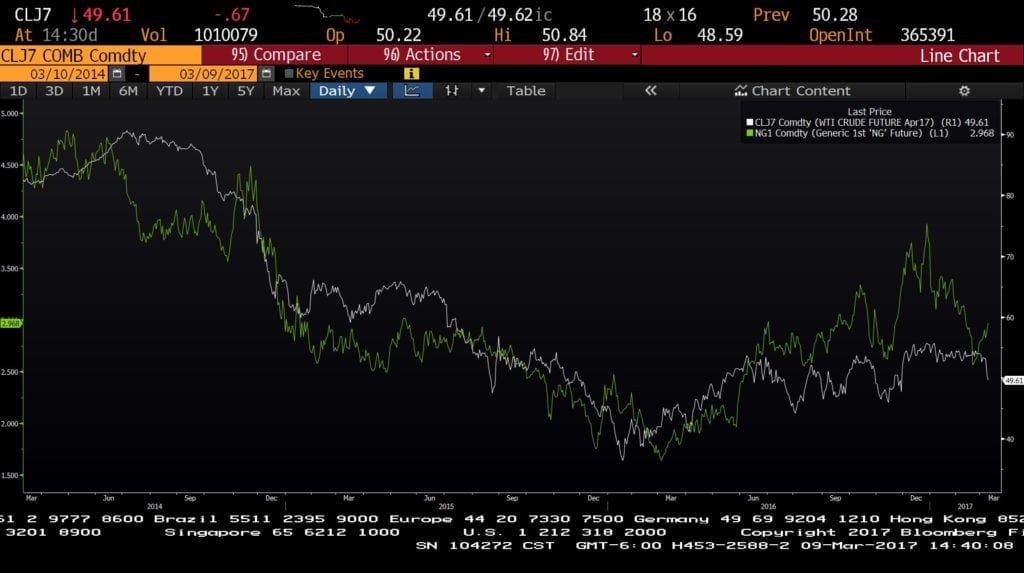The width and height of the screenshot is (1024, 573).
Task: Switch to Table view
Action: click(526, 91)
